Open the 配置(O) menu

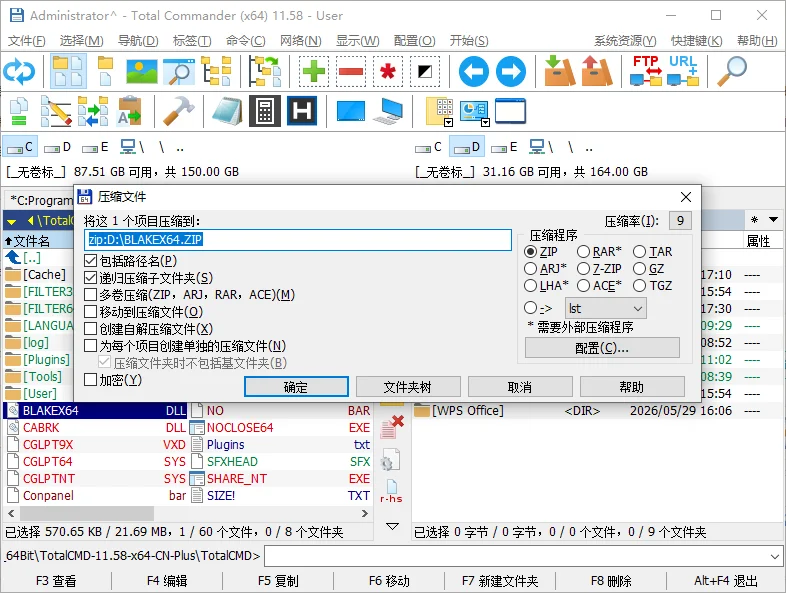(x=415, y=41)
